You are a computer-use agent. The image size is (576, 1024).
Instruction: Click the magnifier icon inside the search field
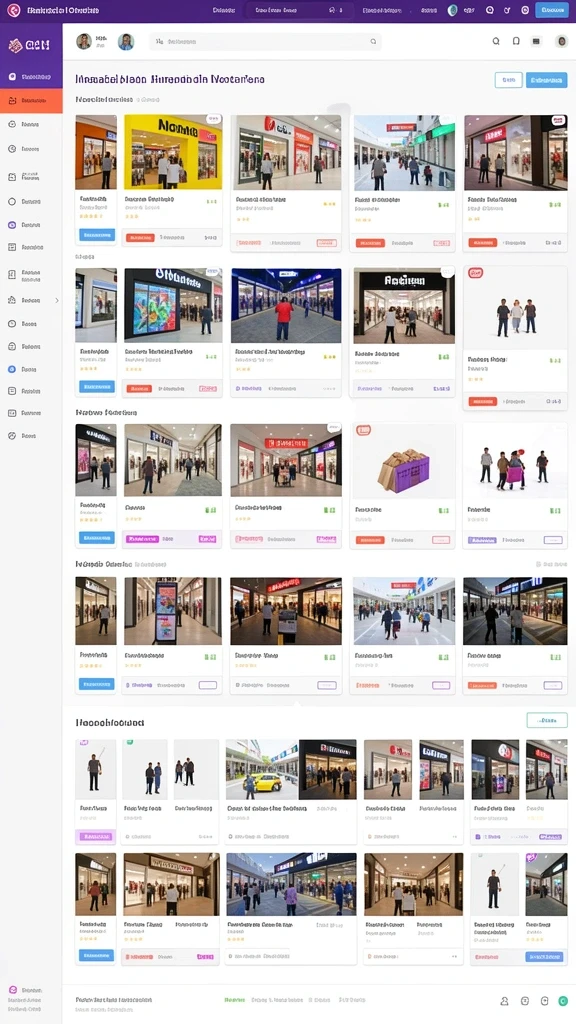[x=373, y=41]
